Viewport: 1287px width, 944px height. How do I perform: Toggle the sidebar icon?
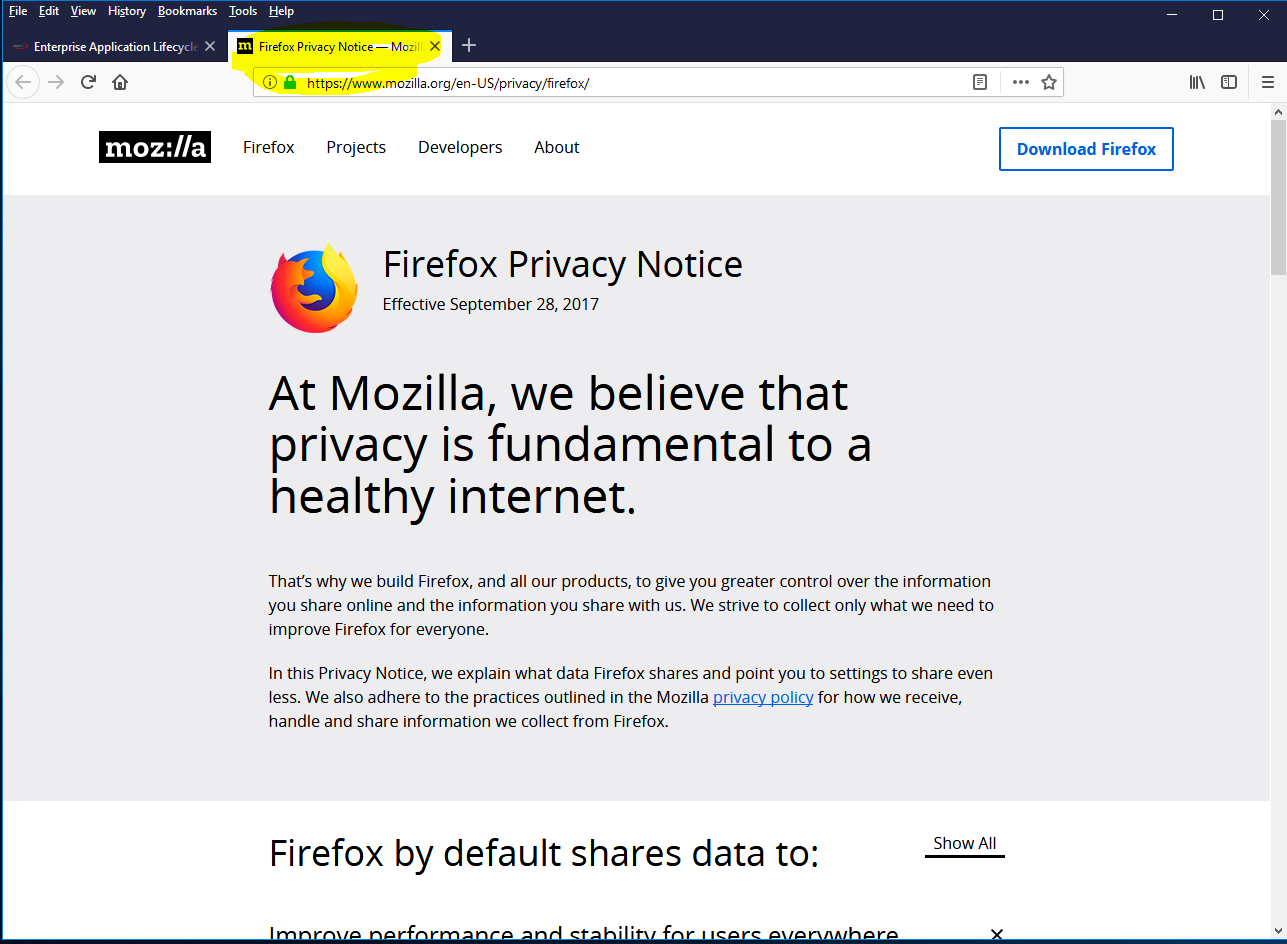click(x=1229, y=82)
